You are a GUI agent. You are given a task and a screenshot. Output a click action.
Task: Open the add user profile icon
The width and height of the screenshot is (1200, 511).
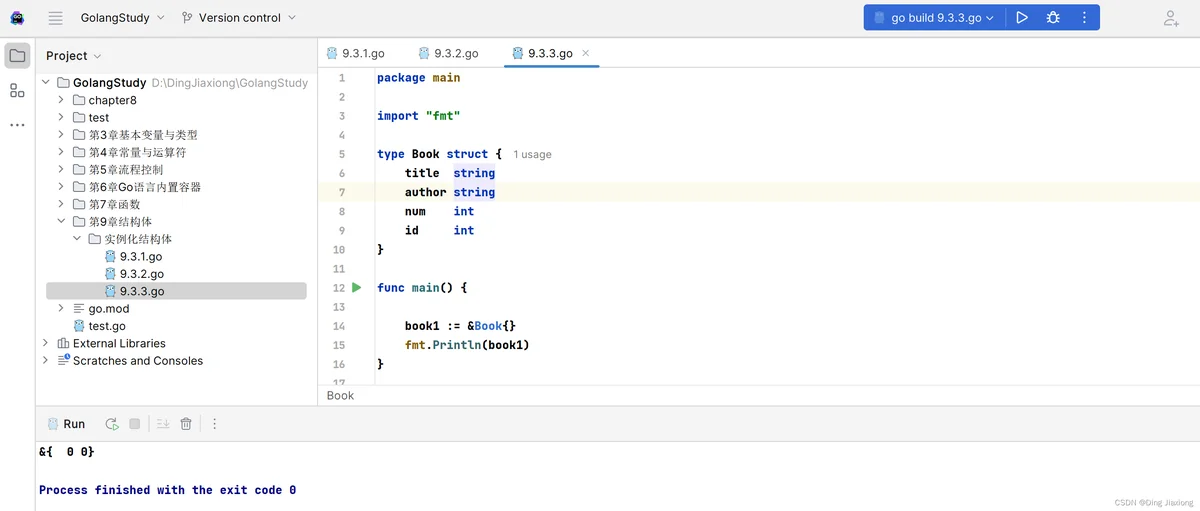[x=1171, y=18]
